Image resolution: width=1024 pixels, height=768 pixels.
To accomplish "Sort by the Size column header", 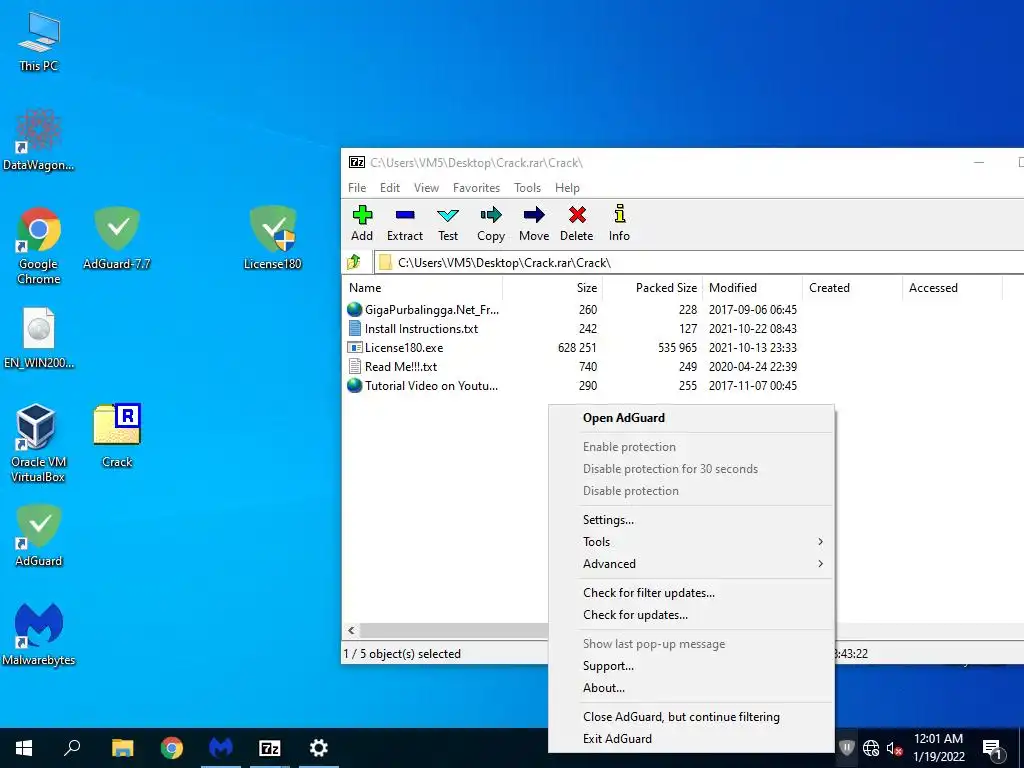I will pyautogui.click(x=552, y=288).
